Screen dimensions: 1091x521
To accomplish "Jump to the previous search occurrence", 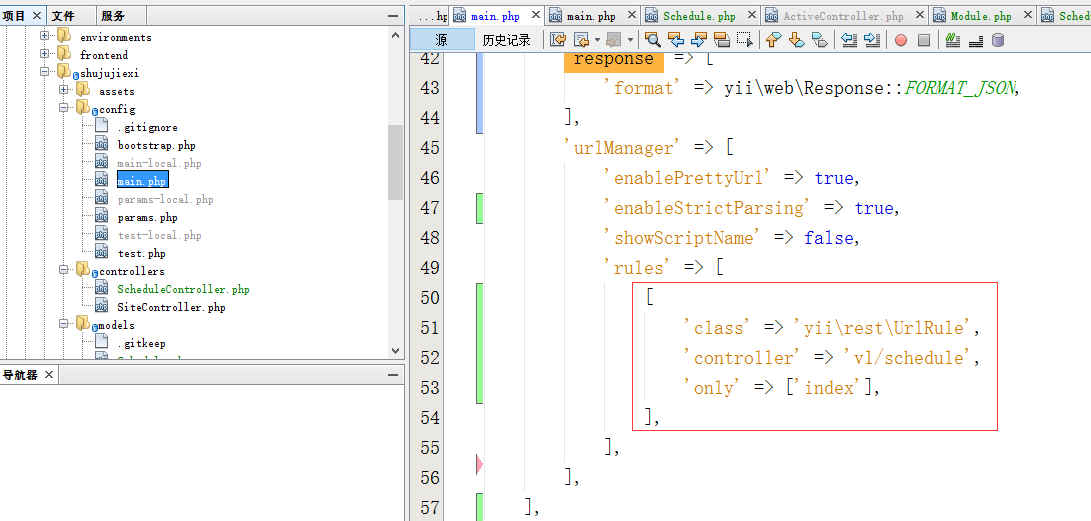I will 676,40.
